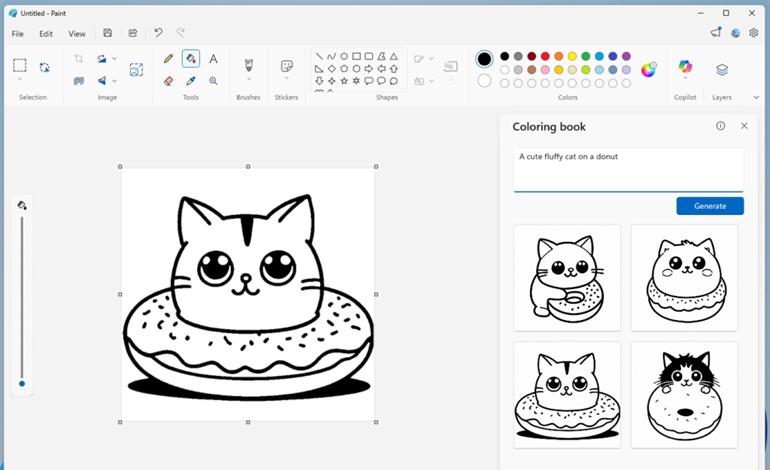Open the File menu

click(18, 33)
